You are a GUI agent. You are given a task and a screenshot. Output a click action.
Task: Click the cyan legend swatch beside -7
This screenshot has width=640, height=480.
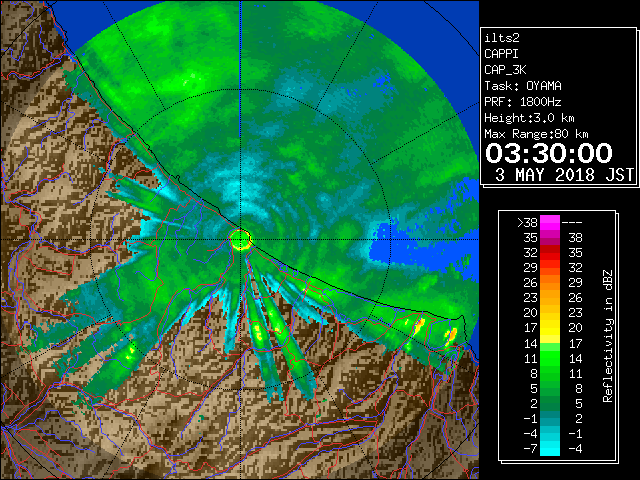click(550, 448)
